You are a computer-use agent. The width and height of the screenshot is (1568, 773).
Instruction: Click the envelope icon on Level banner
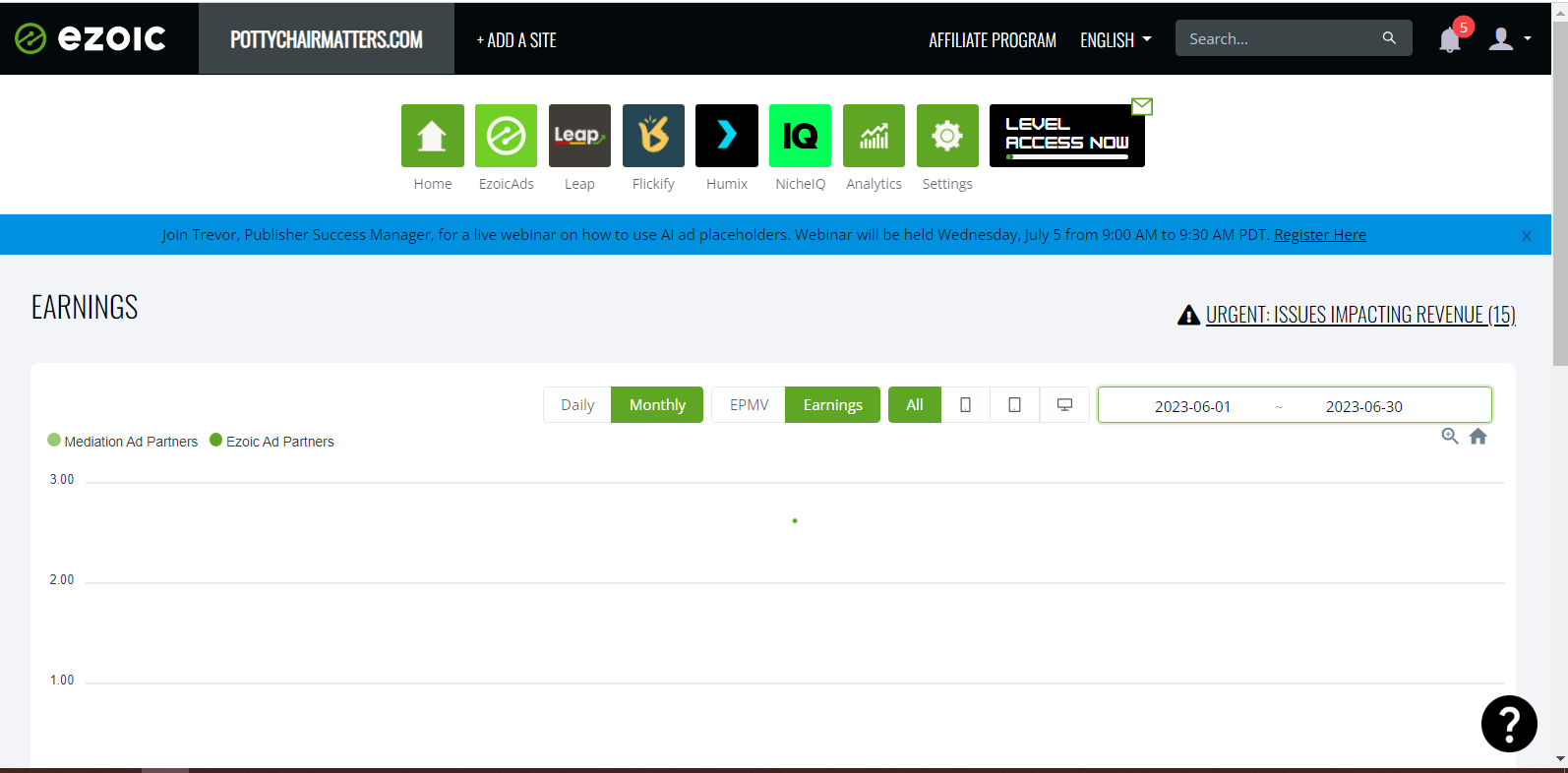pyautogui.click(x=1142, y=106)
